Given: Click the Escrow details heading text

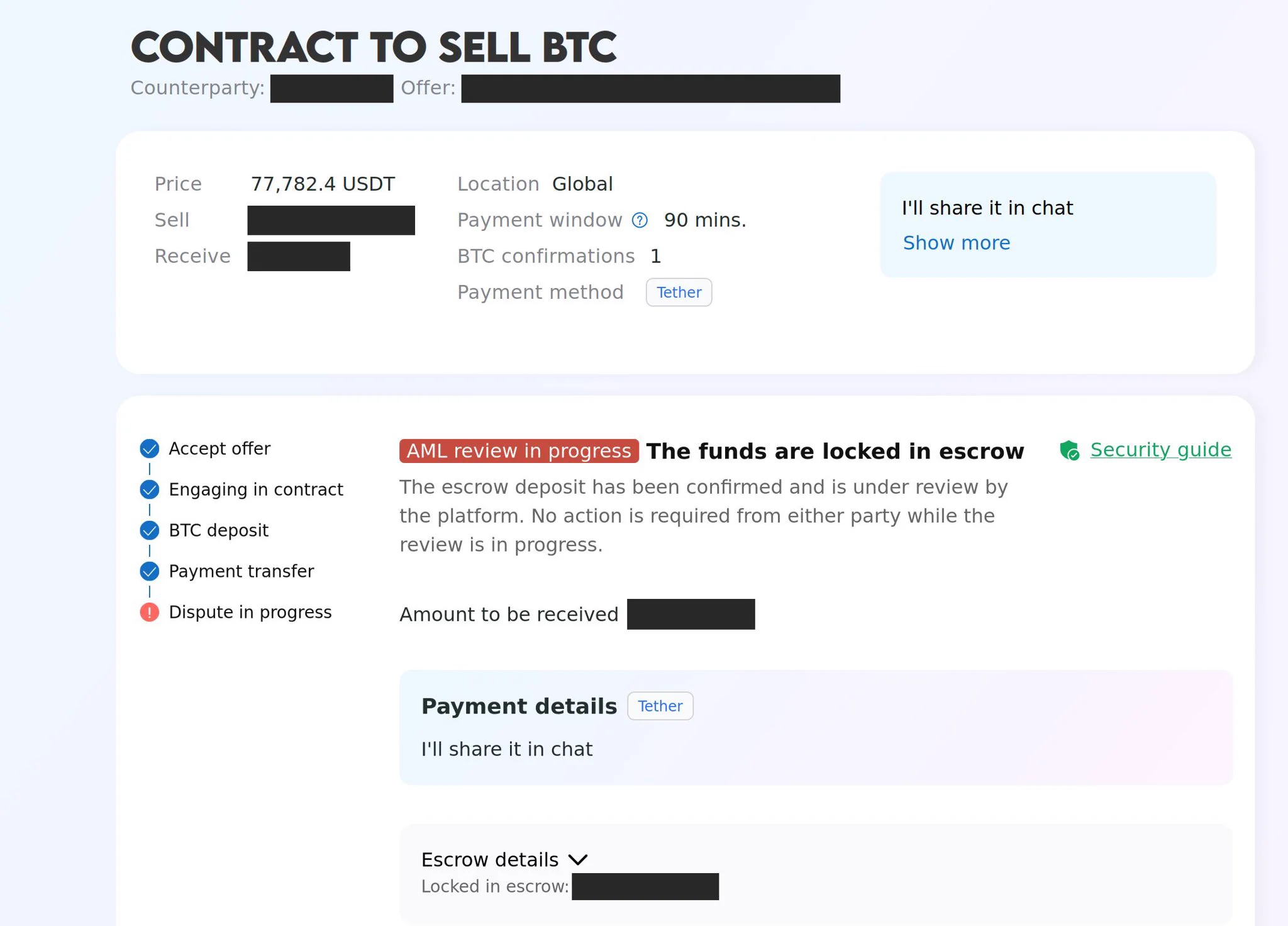Looking at the screenshot, I should pyautogui.click(x=490, y=860).
